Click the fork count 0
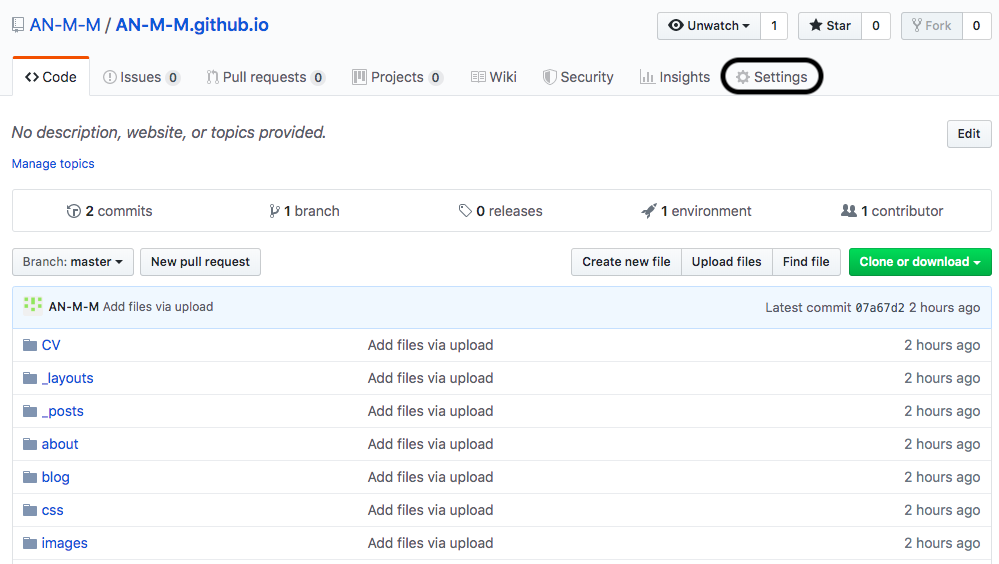This screenshot has width=999, height=564. [976, 26]
